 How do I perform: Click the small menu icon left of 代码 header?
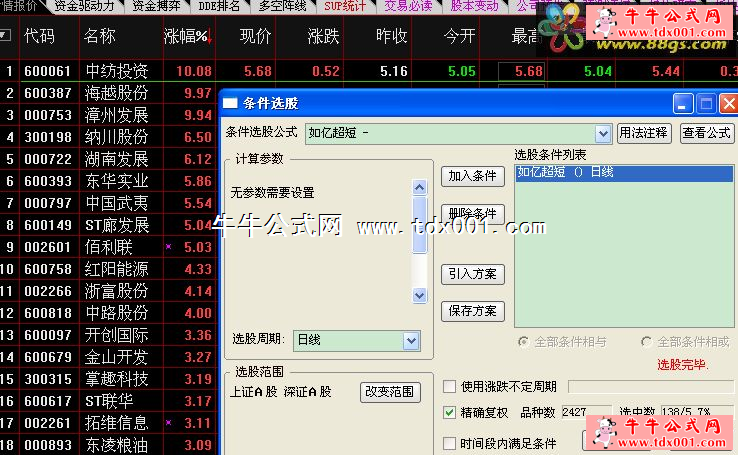[x=5, y=34]
